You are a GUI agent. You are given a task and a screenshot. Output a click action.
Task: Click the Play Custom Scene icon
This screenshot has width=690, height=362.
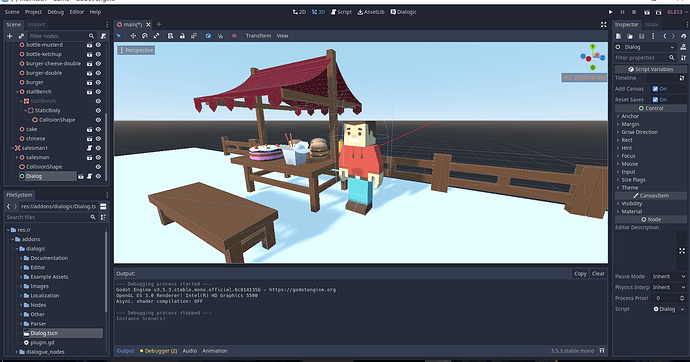click(x=658, y=12)
